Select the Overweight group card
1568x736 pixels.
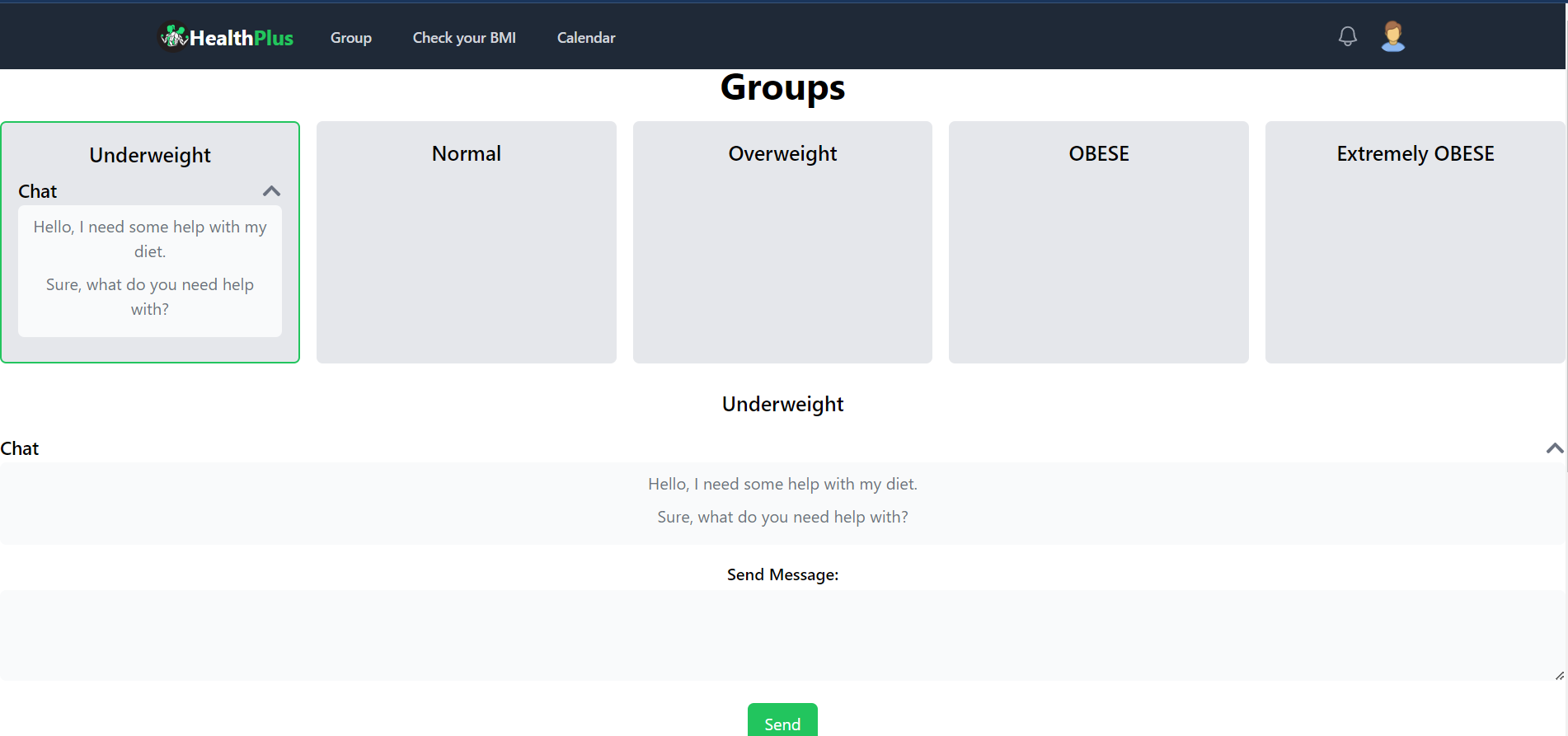coord(782,242)
